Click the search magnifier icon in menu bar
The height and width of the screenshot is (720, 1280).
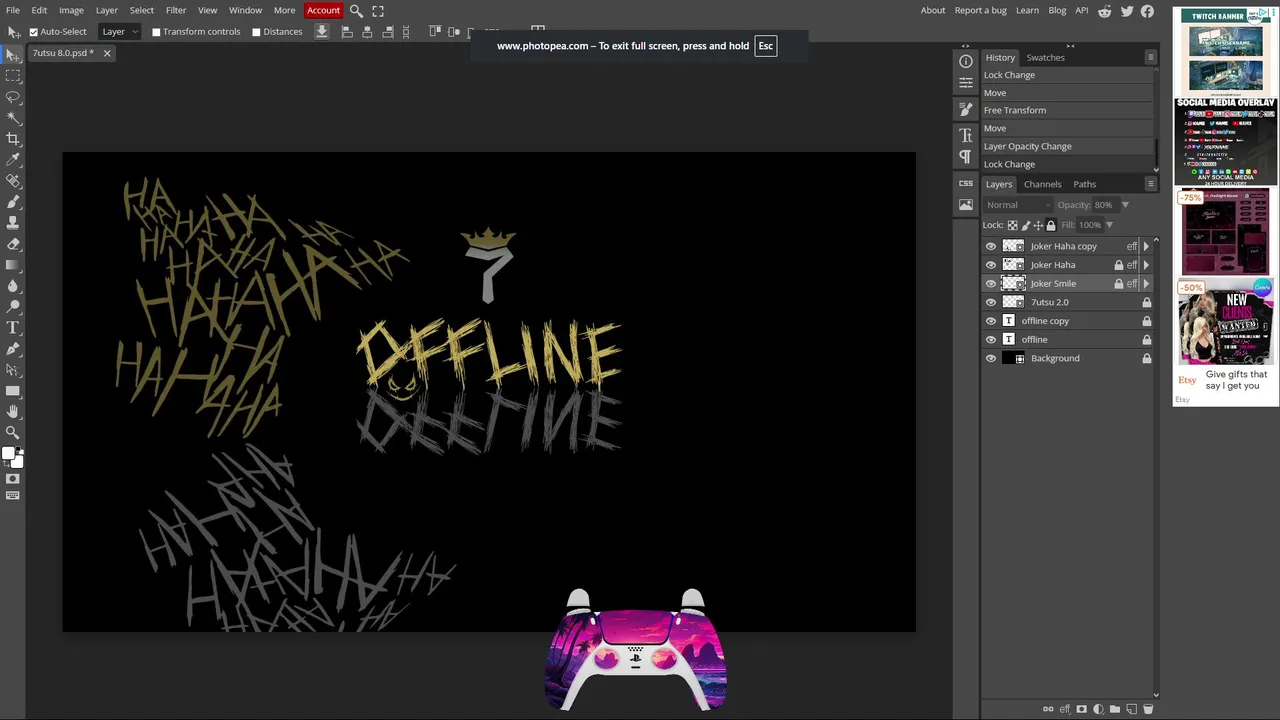pyautogui.click(x=356, y=10)
